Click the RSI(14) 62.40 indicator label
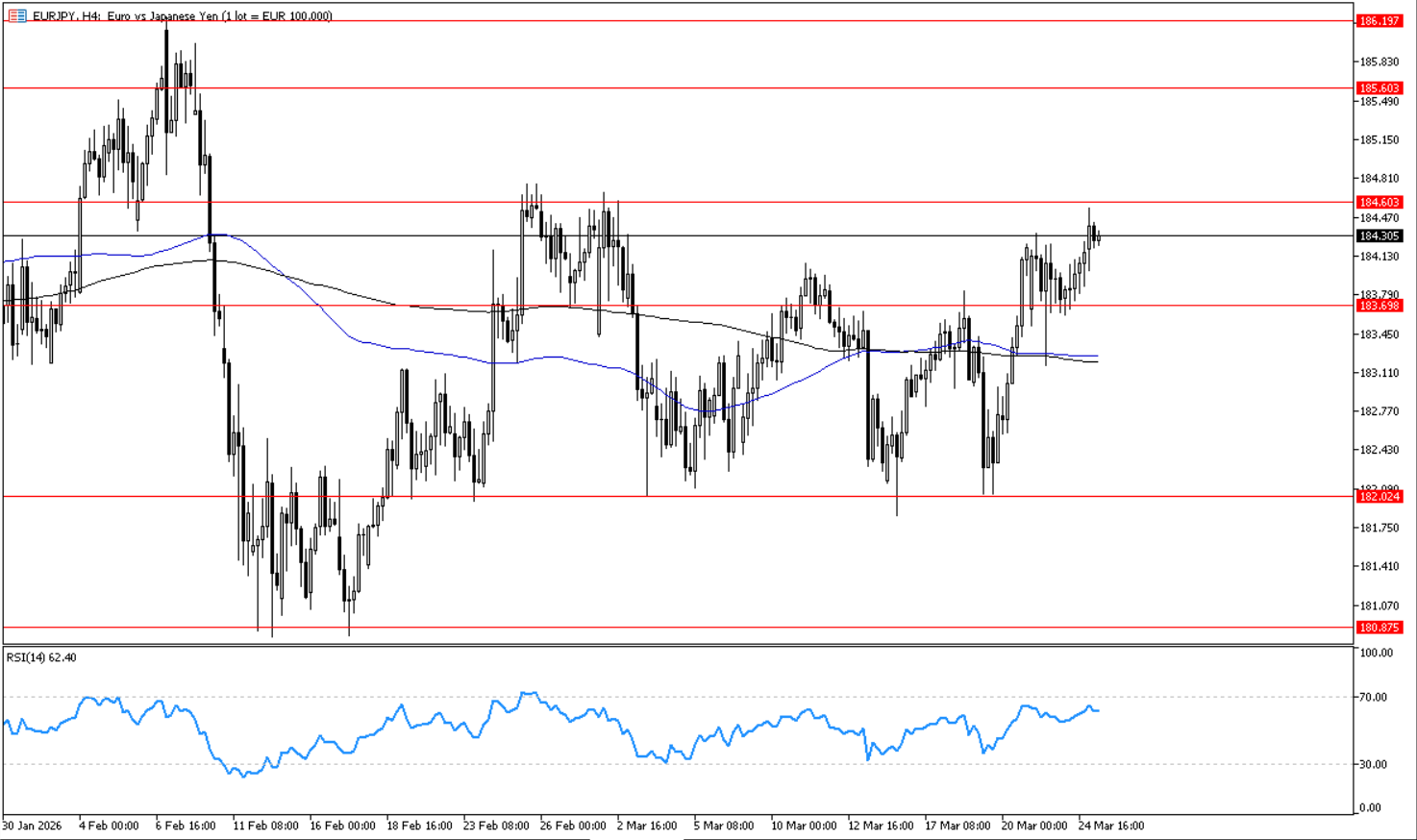Viewport: 1417px width, 840px height. (x=41, y=658)
